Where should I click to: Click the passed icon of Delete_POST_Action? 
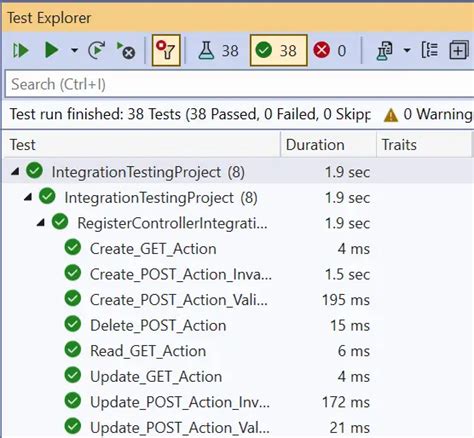73,324
